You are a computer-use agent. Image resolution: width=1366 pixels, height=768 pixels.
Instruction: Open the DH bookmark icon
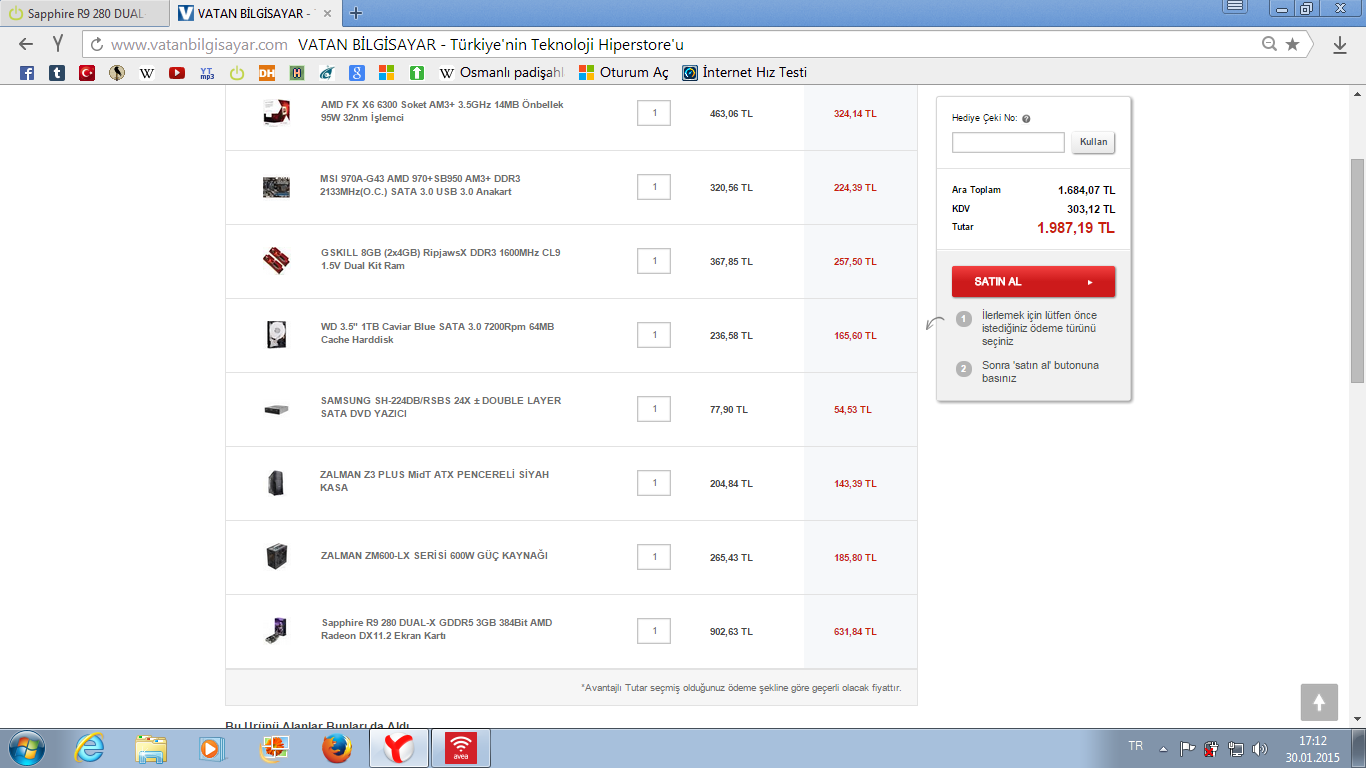tap(267, 73)
